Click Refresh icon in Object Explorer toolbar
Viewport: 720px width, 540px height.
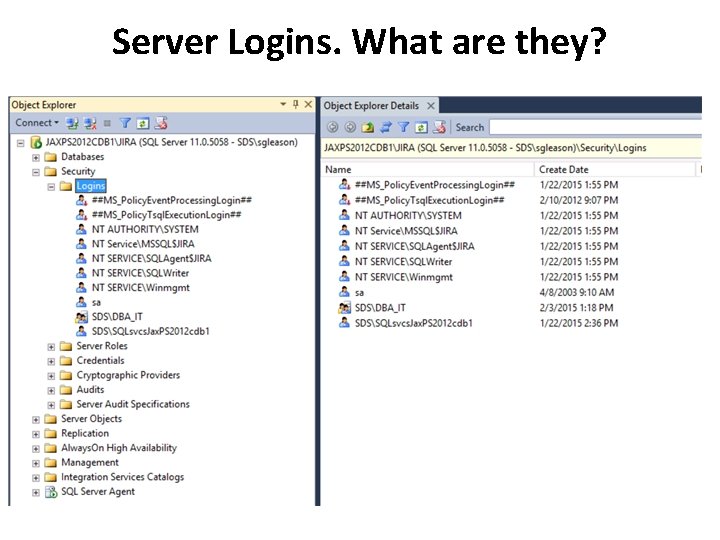pyautogui.click(x=143, y=123)
